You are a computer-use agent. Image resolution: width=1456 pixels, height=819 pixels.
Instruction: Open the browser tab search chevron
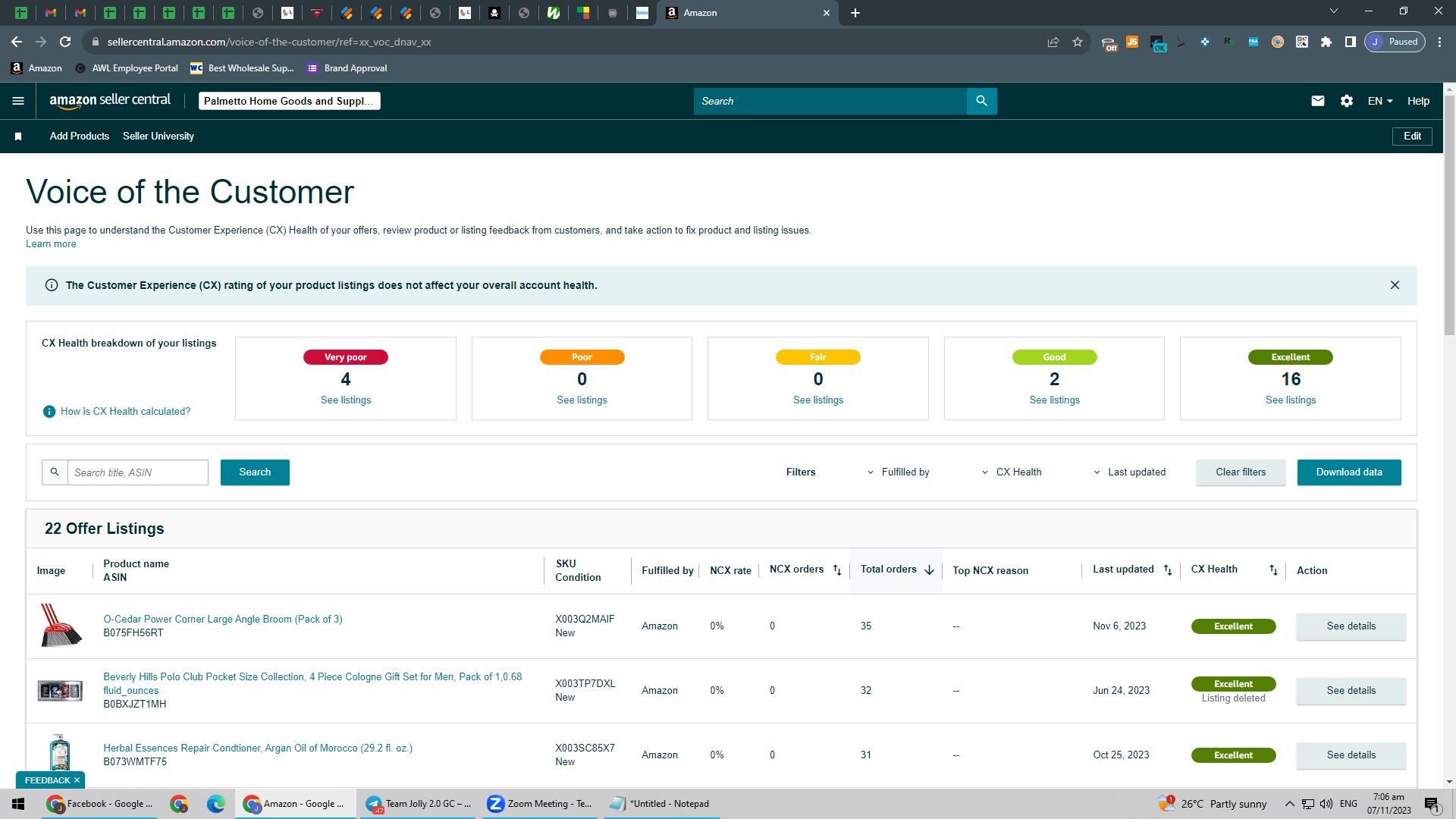point(1334,11)
